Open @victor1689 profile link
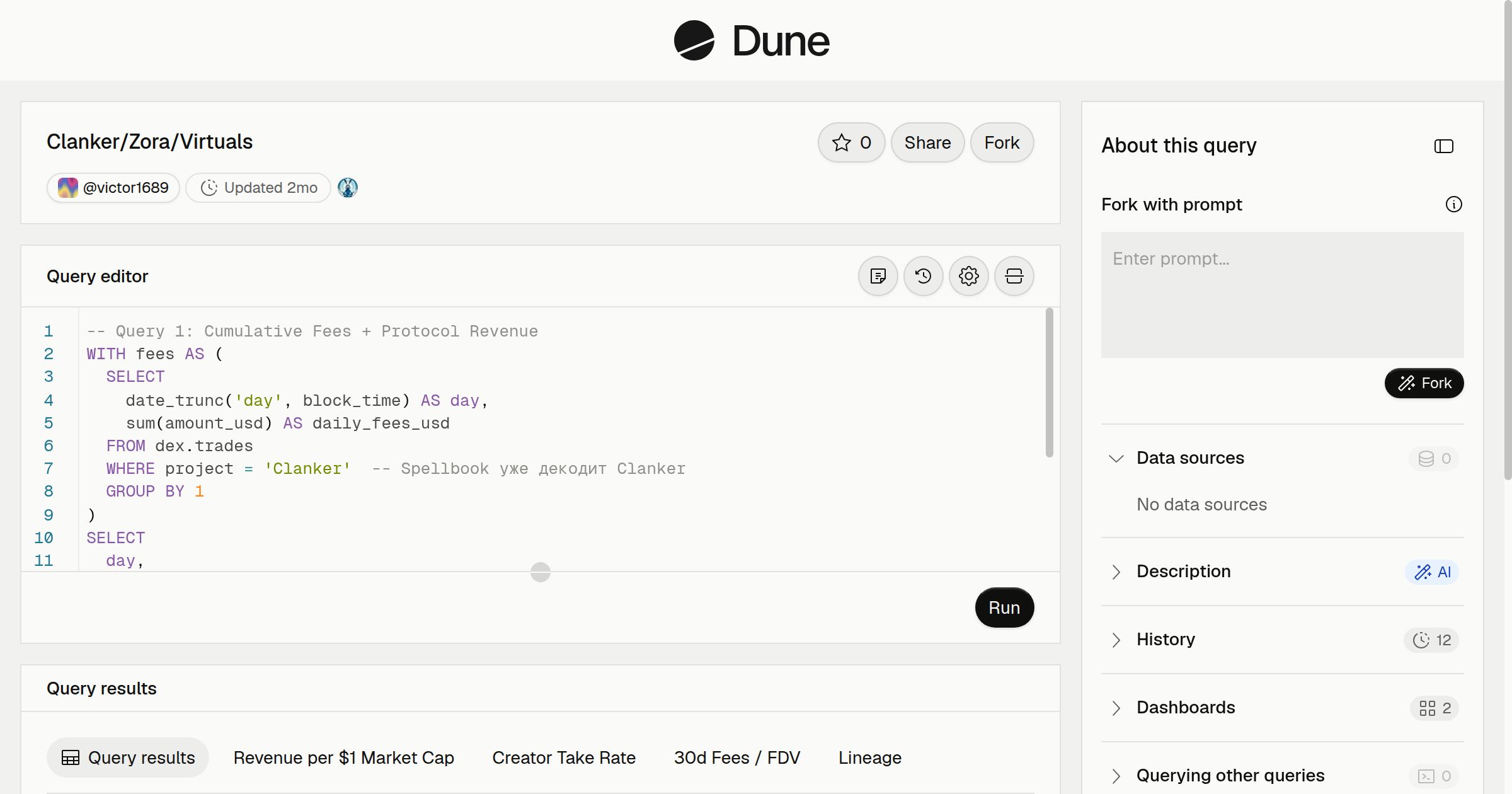This screenshot has width=1512, height=794. point(113,188)
